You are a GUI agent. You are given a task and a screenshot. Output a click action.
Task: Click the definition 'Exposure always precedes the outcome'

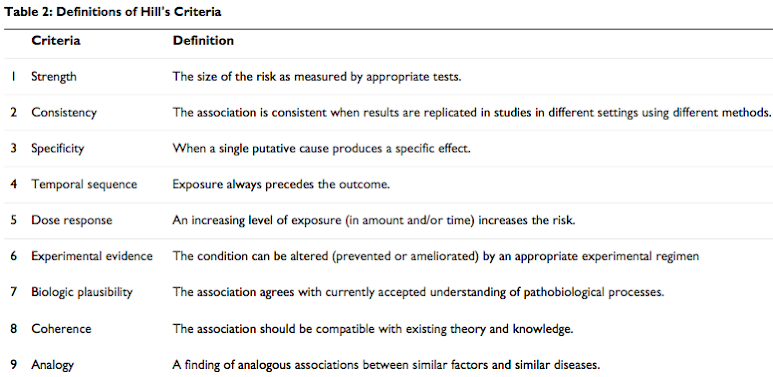(x=281, y=184)
